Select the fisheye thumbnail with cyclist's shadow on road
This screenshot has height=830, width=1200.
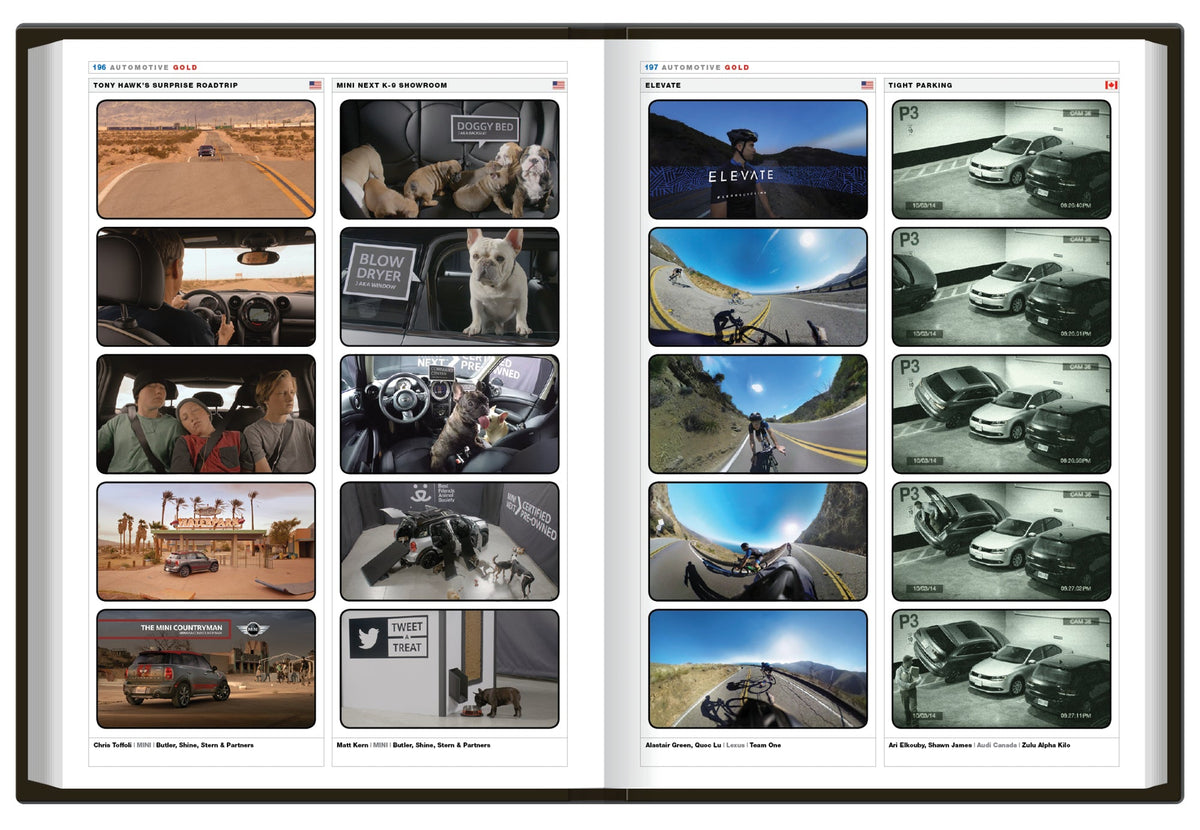tap(758, 542)
